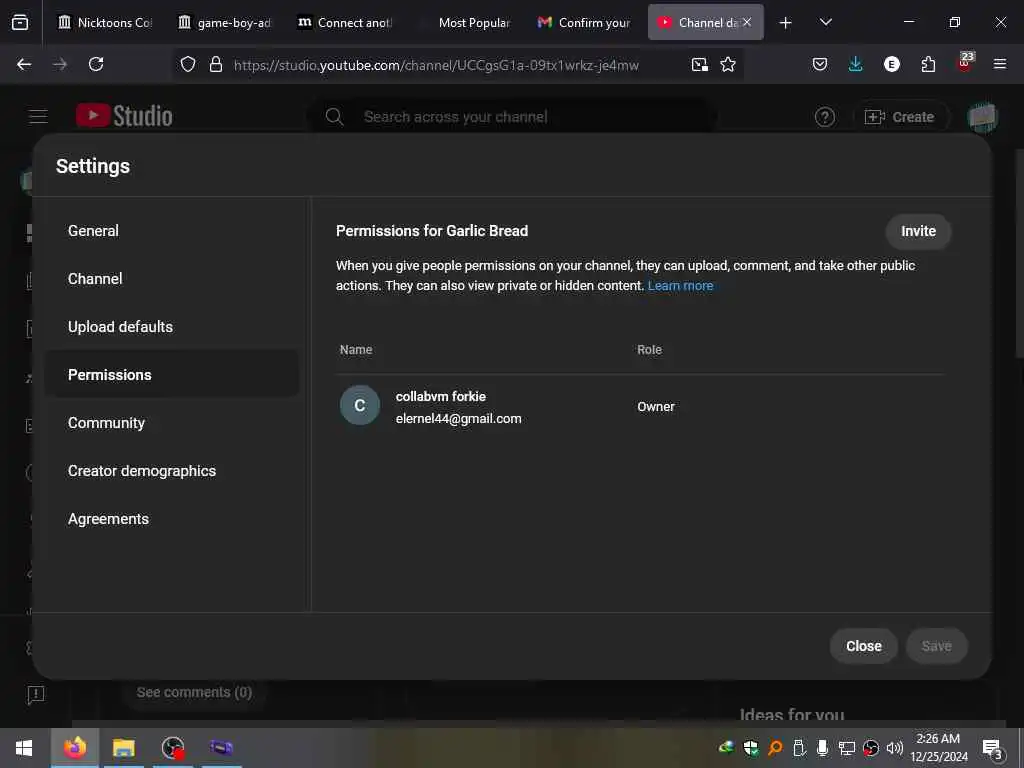Click the Name column header

coord(356,350)
